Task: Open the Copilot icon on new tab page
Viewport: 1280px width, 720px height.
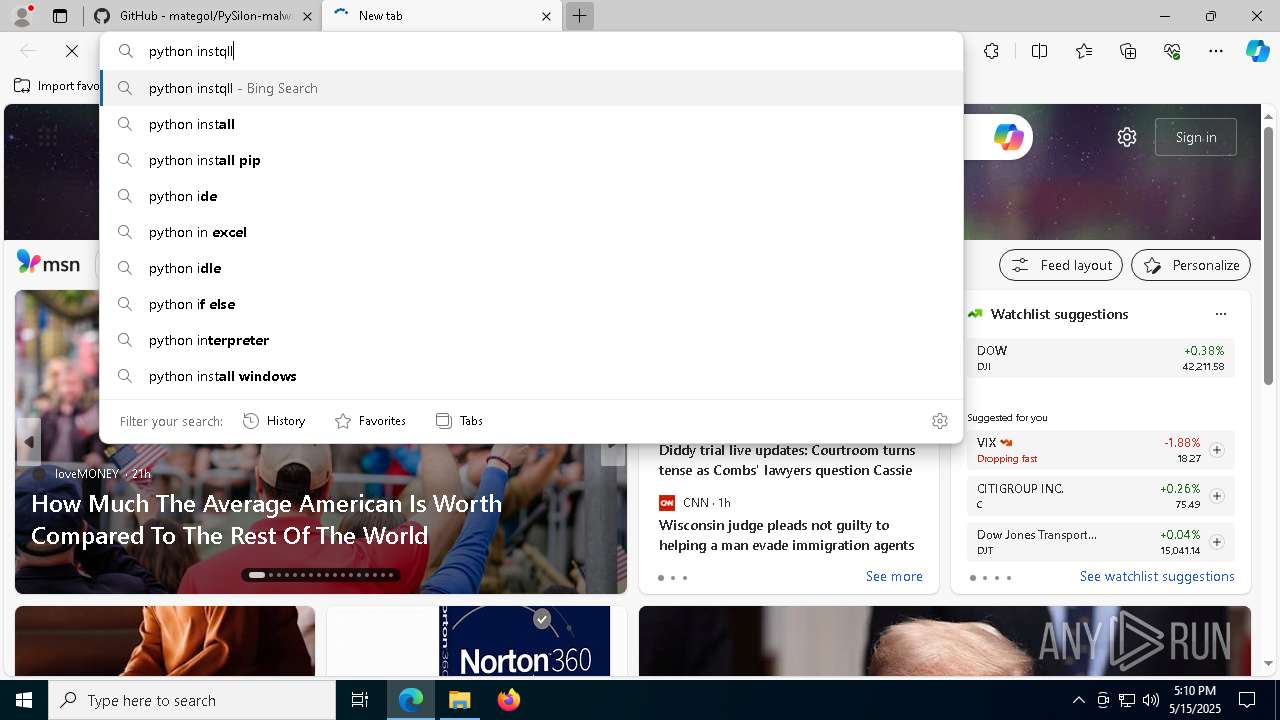Action: (x=1008, y=137)
